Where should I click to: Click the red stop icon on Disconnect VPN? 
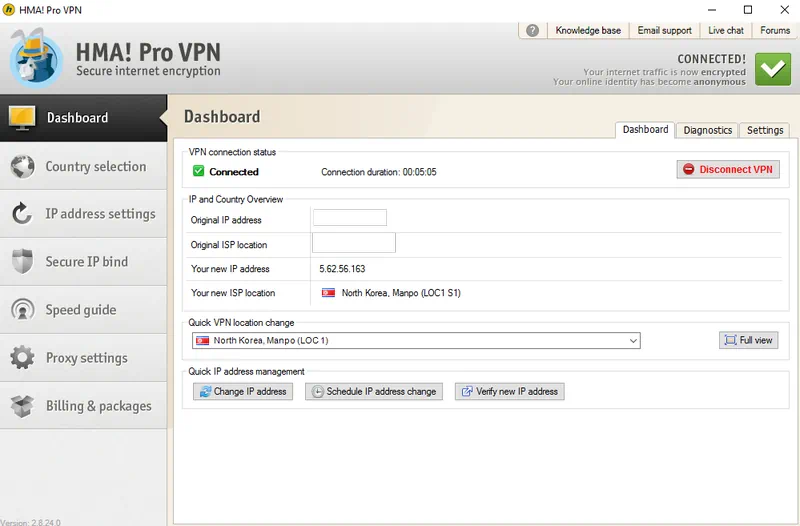coord(688,169)
